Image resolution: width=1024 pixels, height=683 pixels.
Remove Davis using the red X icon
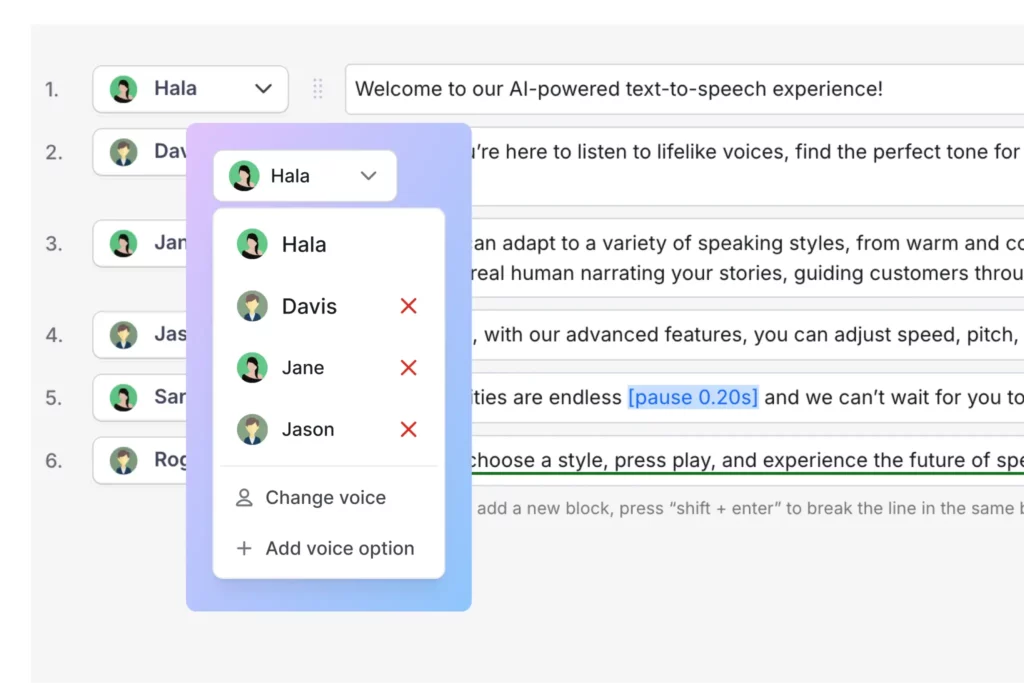click(408, 305)
